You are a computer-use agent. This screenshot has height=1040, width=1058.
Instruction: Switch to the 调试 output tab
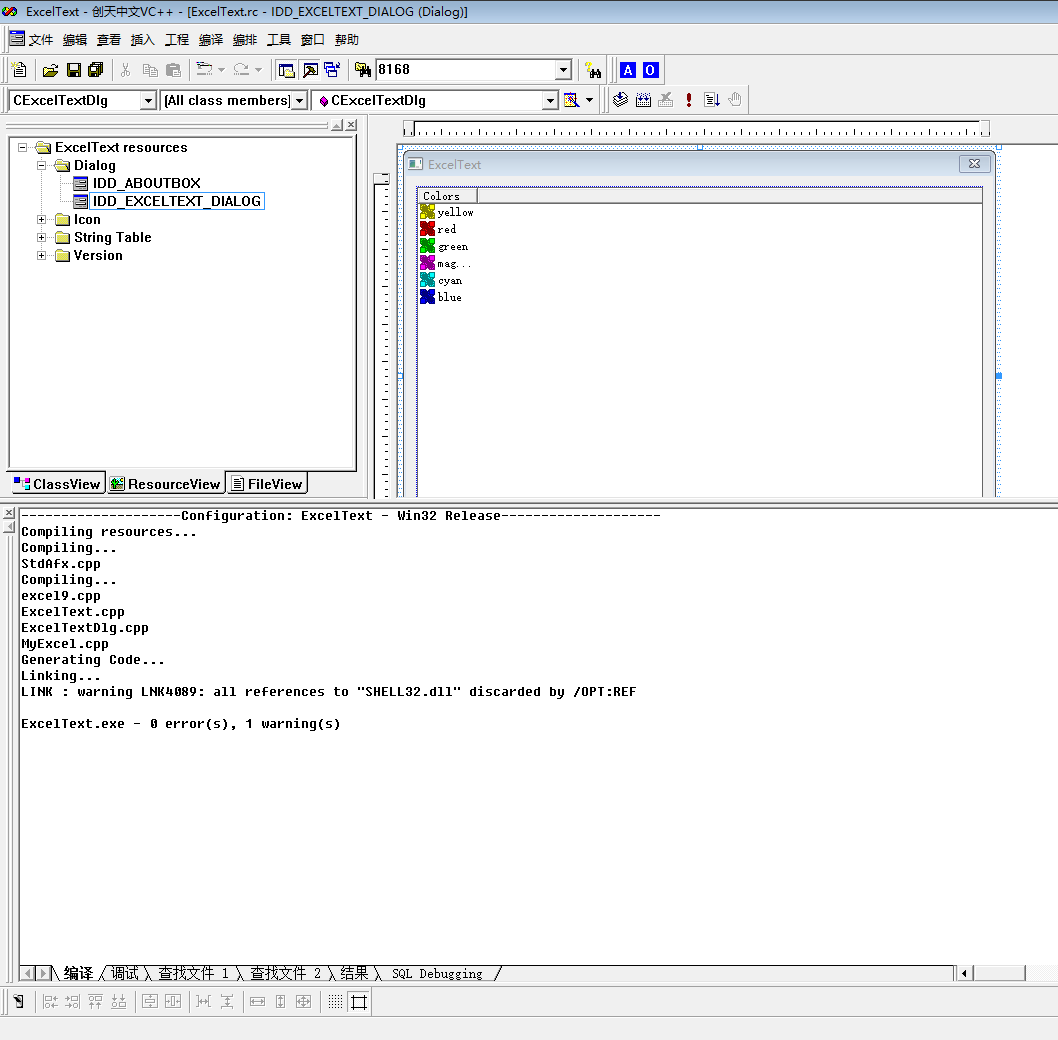124,973
